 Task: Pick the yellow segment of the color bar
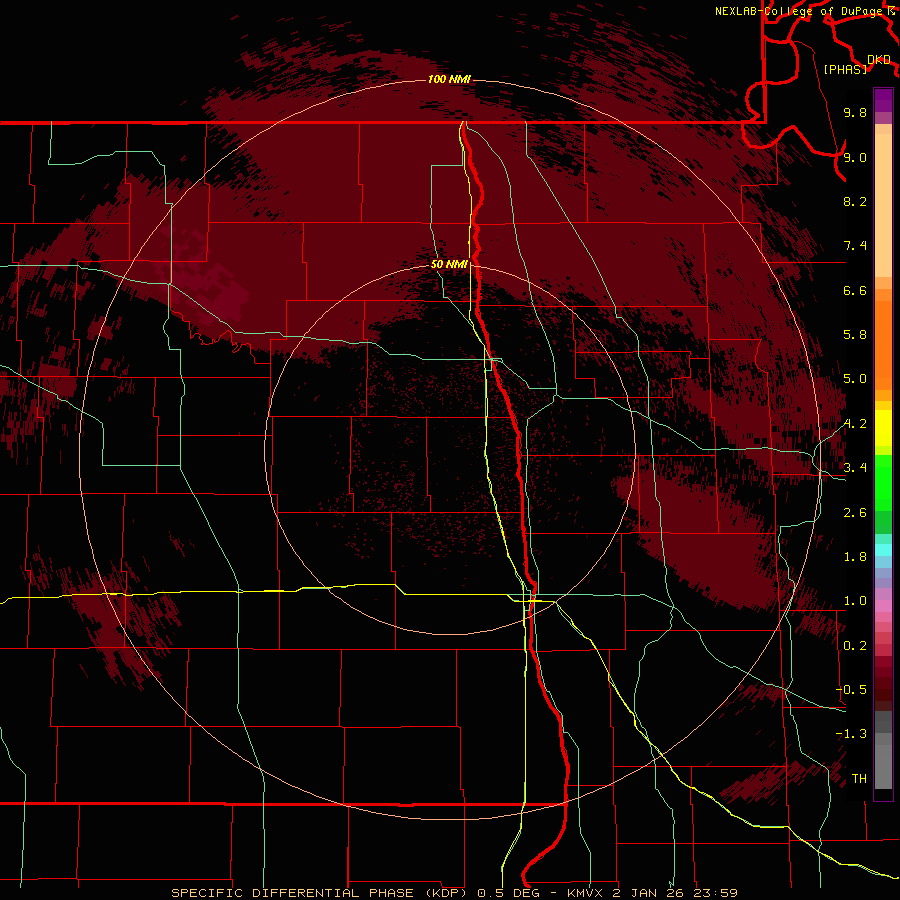[883, 428]
